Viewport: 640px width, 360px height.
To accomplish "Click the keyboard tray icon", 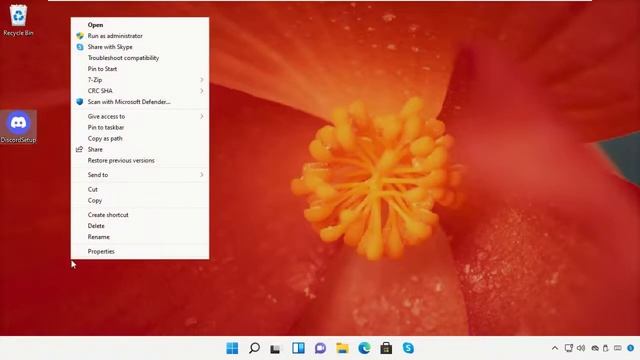I will click(618, 348).
